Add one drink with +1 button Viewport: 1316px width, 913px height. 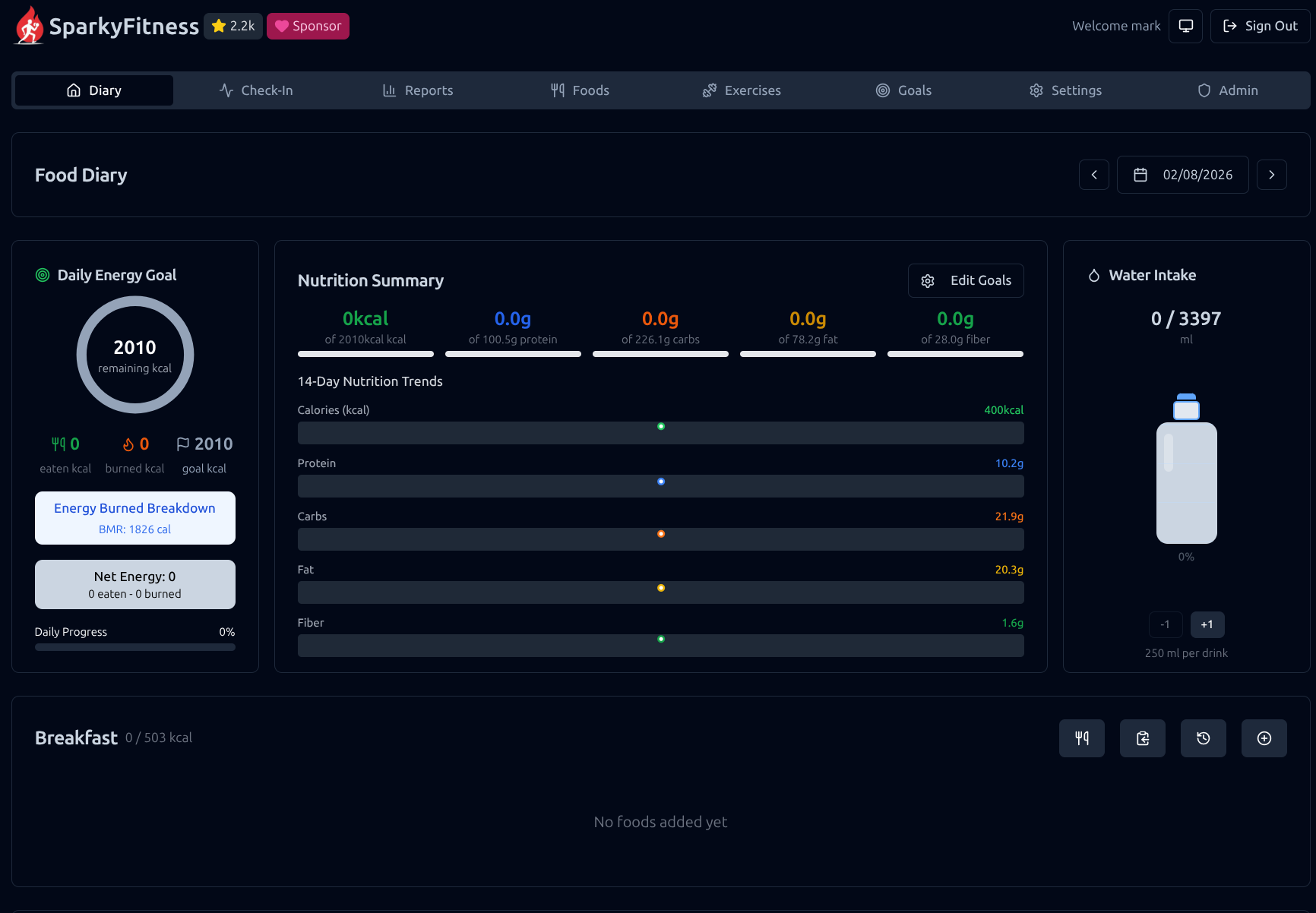1207,624
